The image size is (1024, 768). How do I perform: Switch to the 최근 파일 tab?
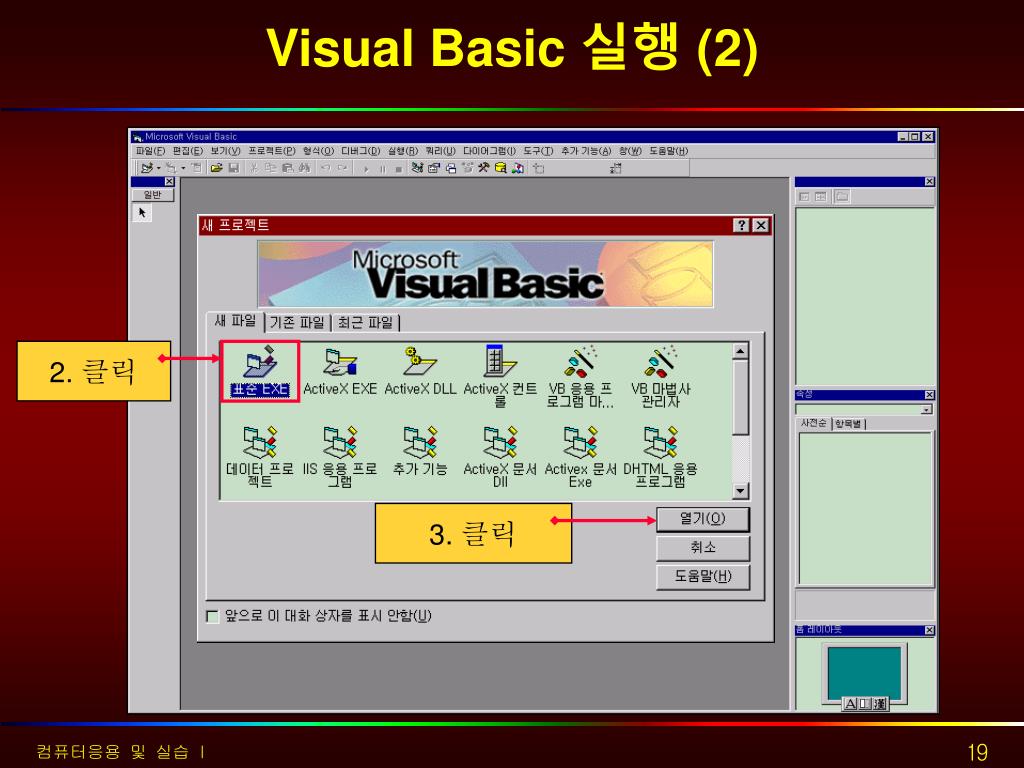click(365, 323)
